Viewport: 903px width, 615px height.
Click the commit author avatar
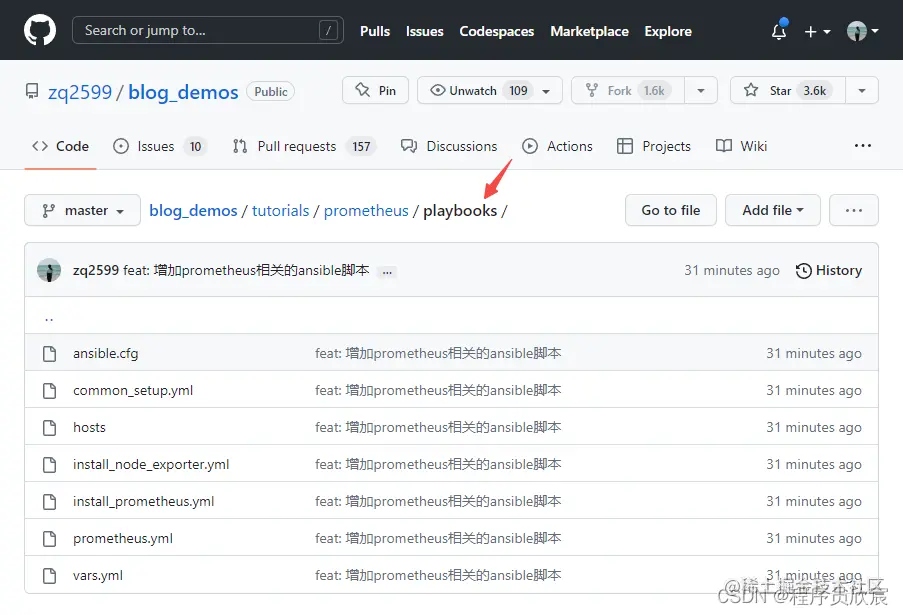49,270
